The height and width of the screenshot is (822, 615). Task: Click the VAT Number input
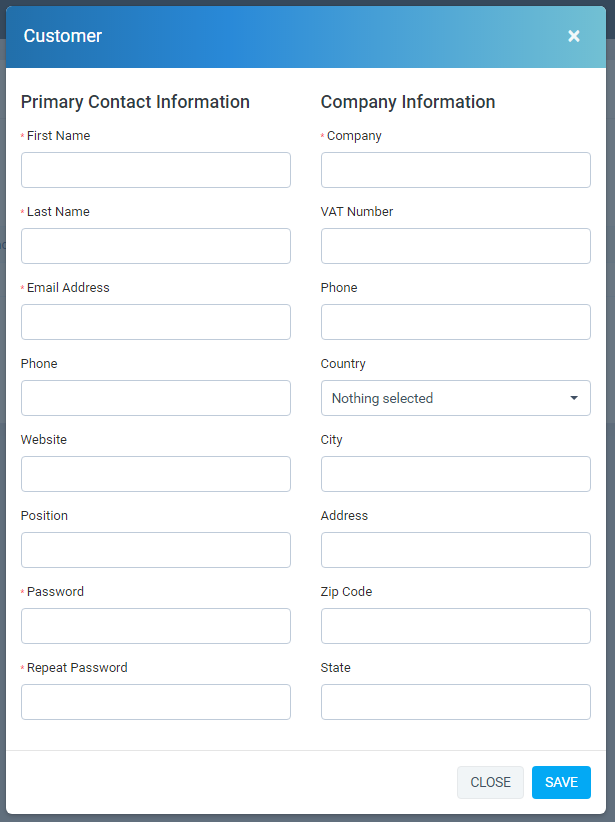pyautogui.click(x=455, y=246)
